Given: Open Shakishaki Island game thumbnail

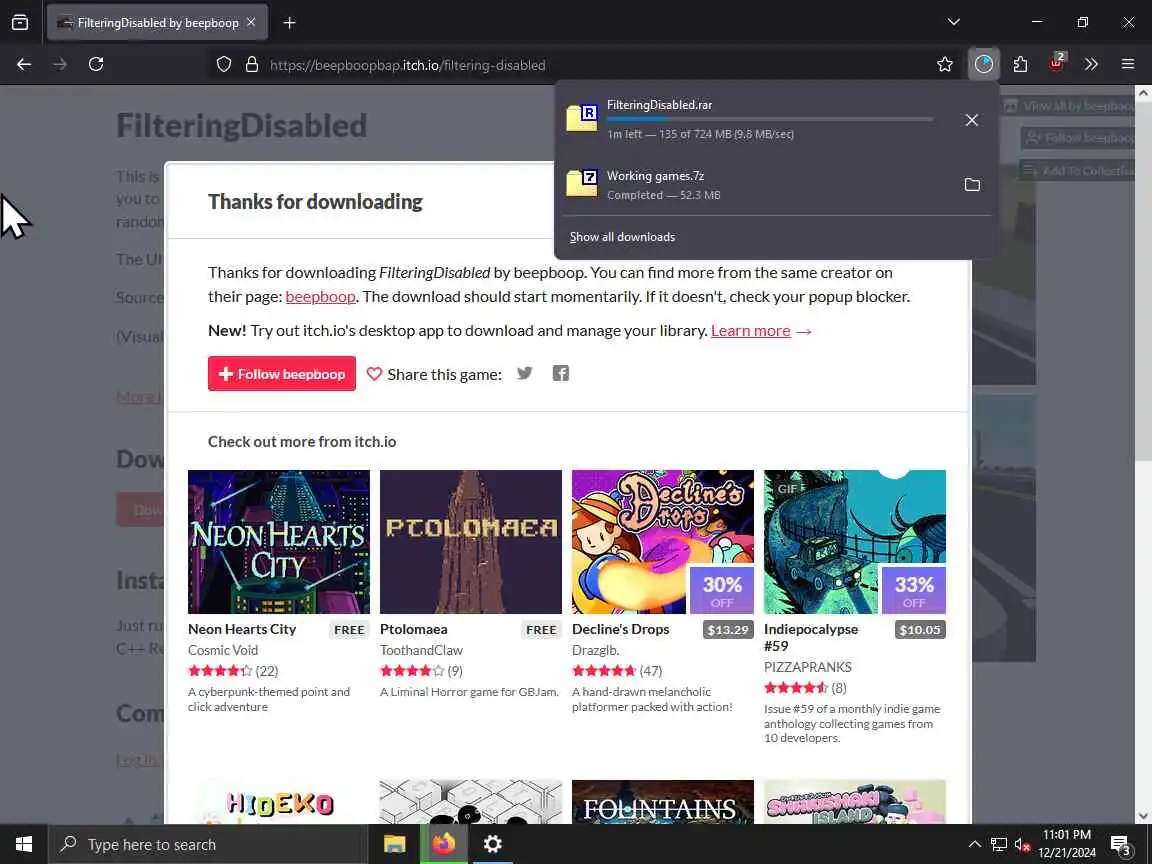Looking at the screenshot, I should (854, 802).
